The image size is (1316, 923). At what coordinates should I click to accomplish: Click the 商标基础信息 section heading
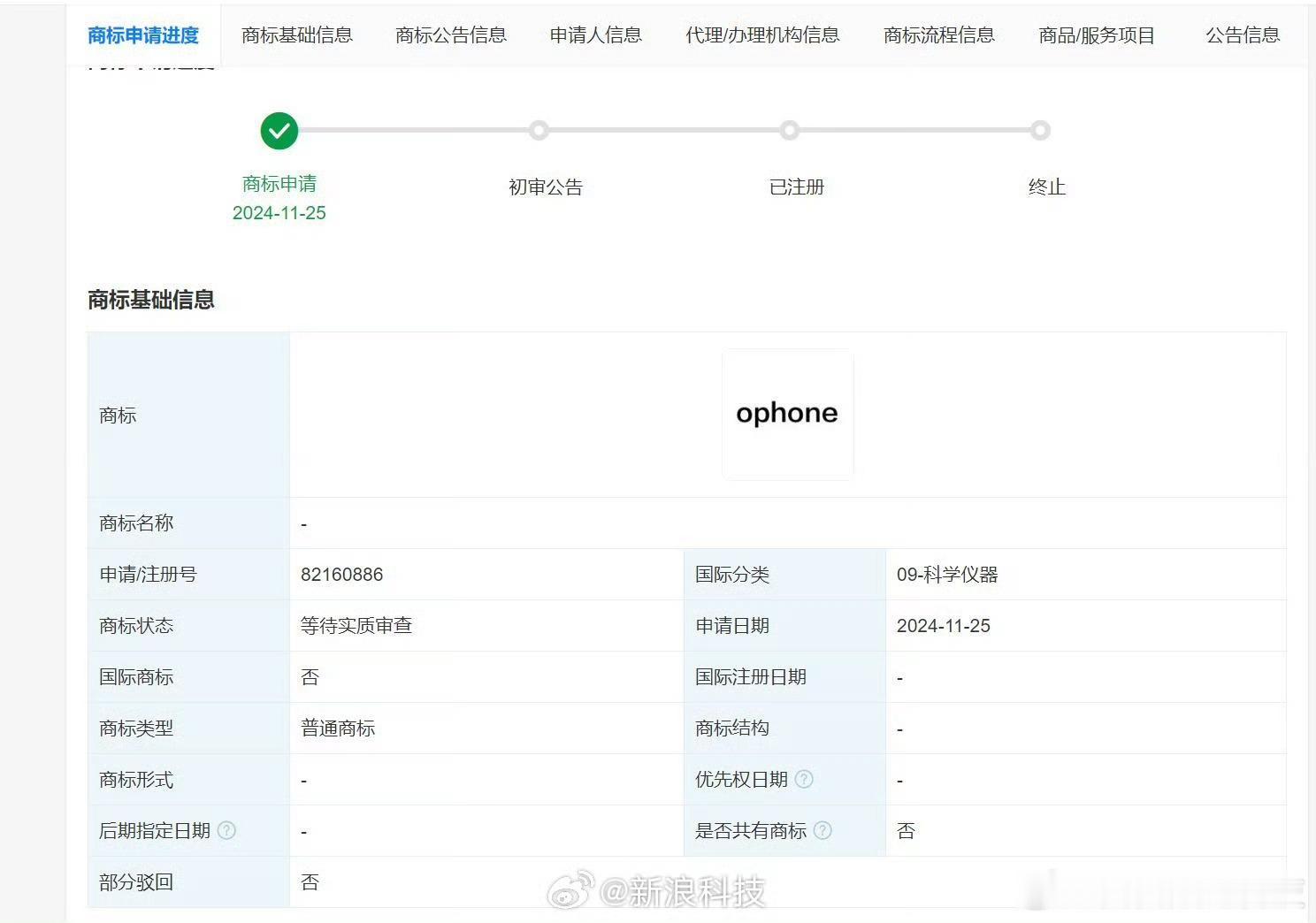[151, 300]
